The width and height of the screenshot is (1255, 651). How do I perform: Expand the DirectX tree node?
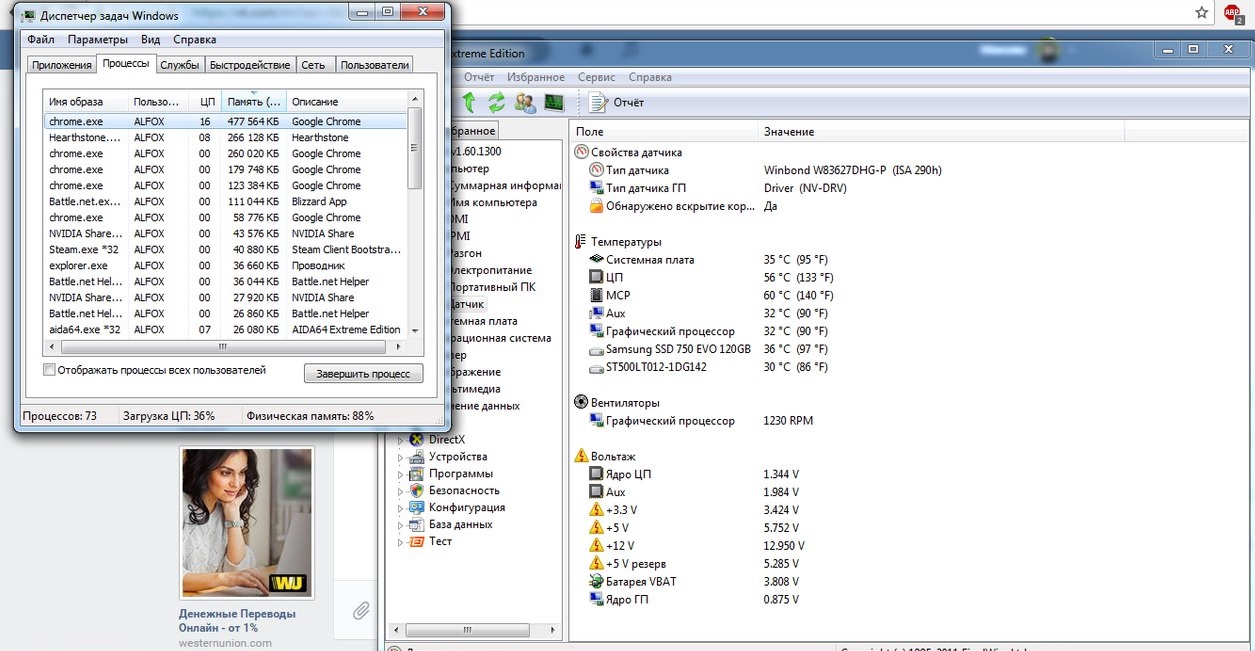pyautogui.click(x=402, y=440)
